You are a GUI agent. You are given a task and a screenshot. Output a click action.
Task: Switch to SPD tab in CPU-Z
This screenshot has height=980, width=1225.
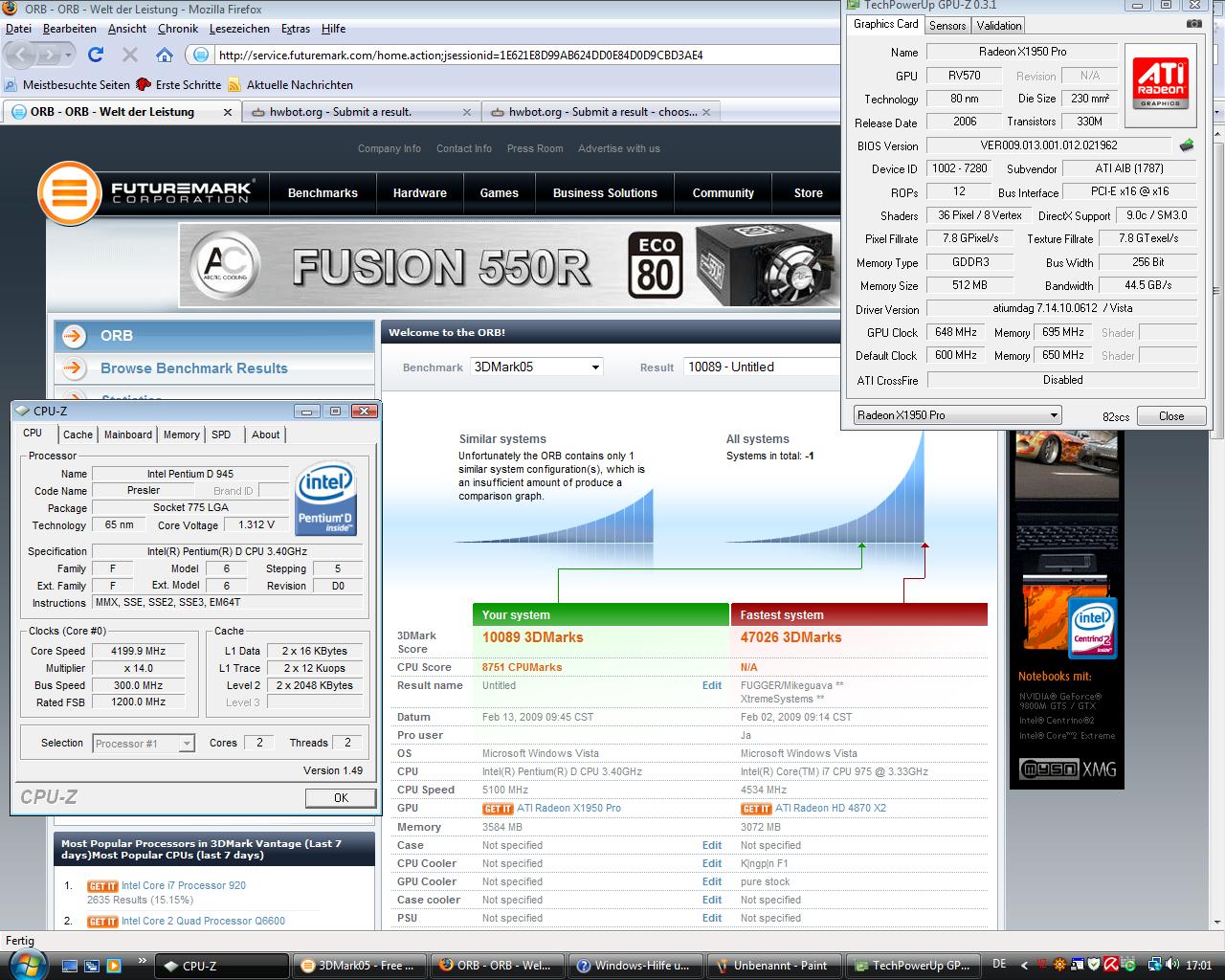[x=221, y=434]
